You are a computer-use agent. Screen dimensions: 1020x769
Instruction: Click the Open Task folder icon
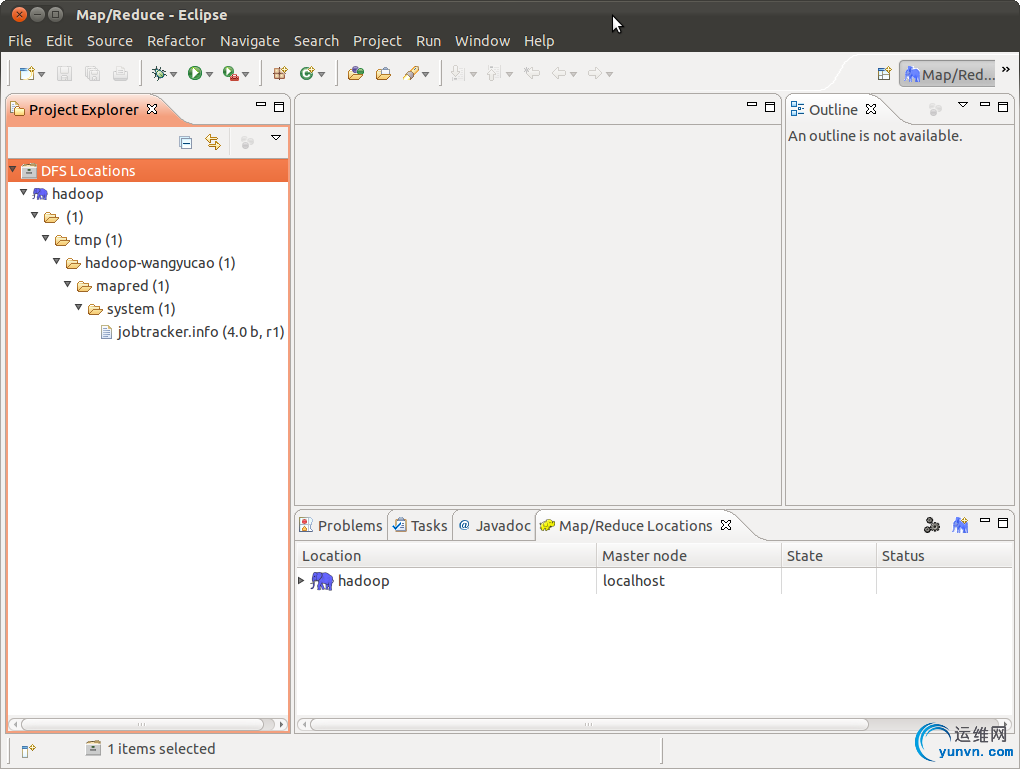pyautogui.click(x=383, y=74)
